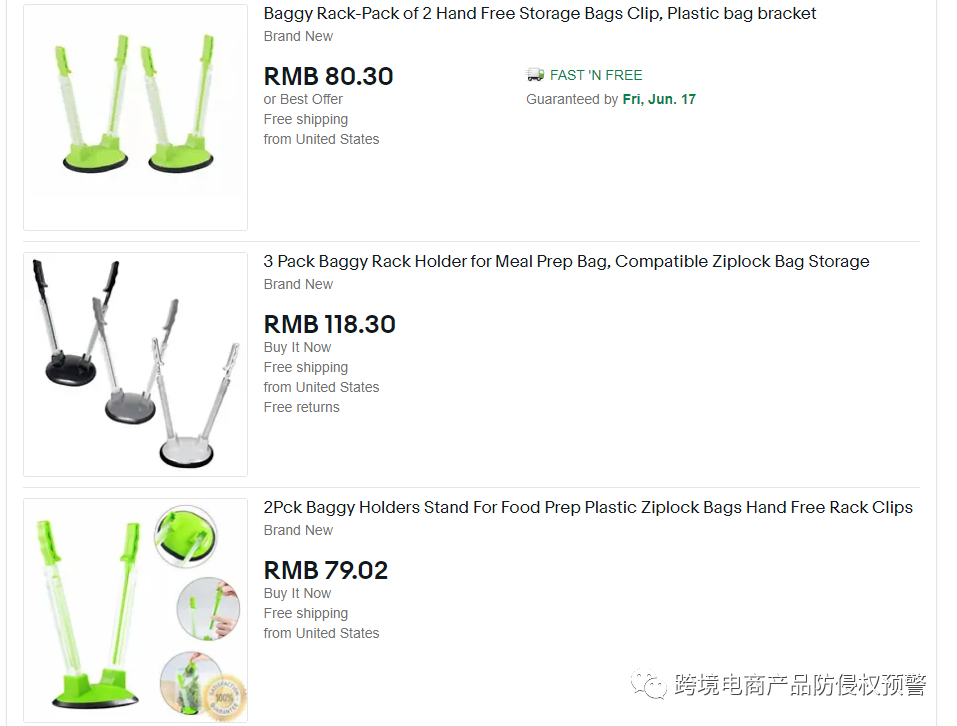957x726 pixels.
Task: Click the RMB 79.02 price
Action: tap(326, 570)
